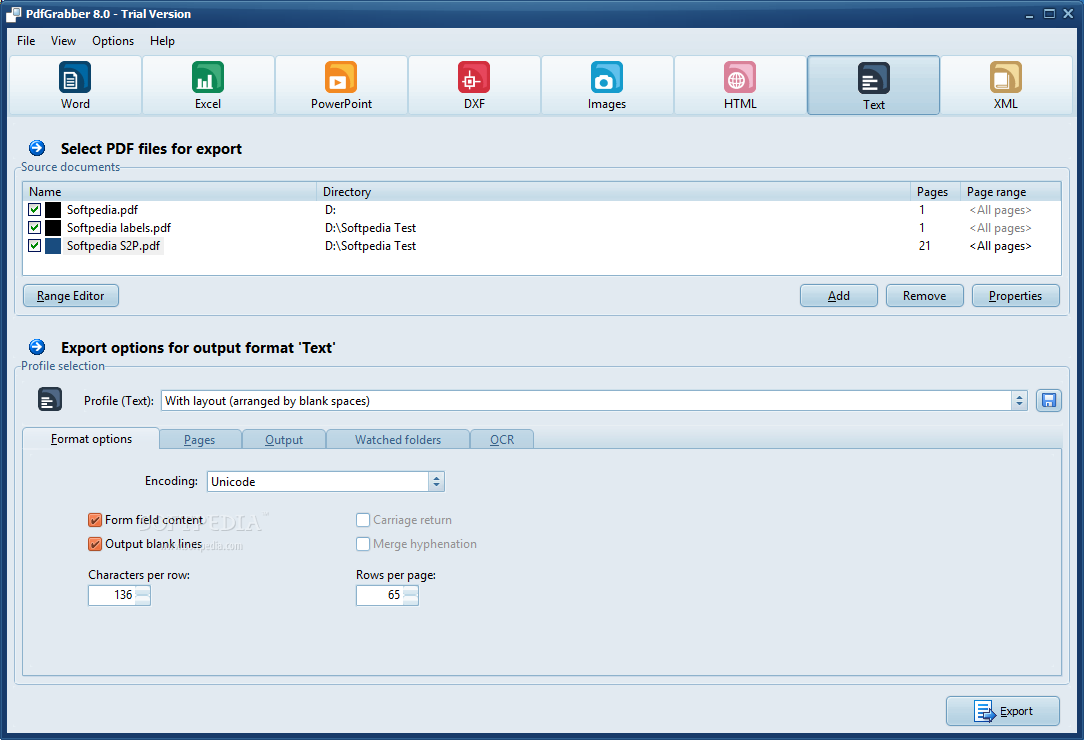Adjust Characters per row spinner arrows
Screen dimensions: 1084x740
[143, 595]
